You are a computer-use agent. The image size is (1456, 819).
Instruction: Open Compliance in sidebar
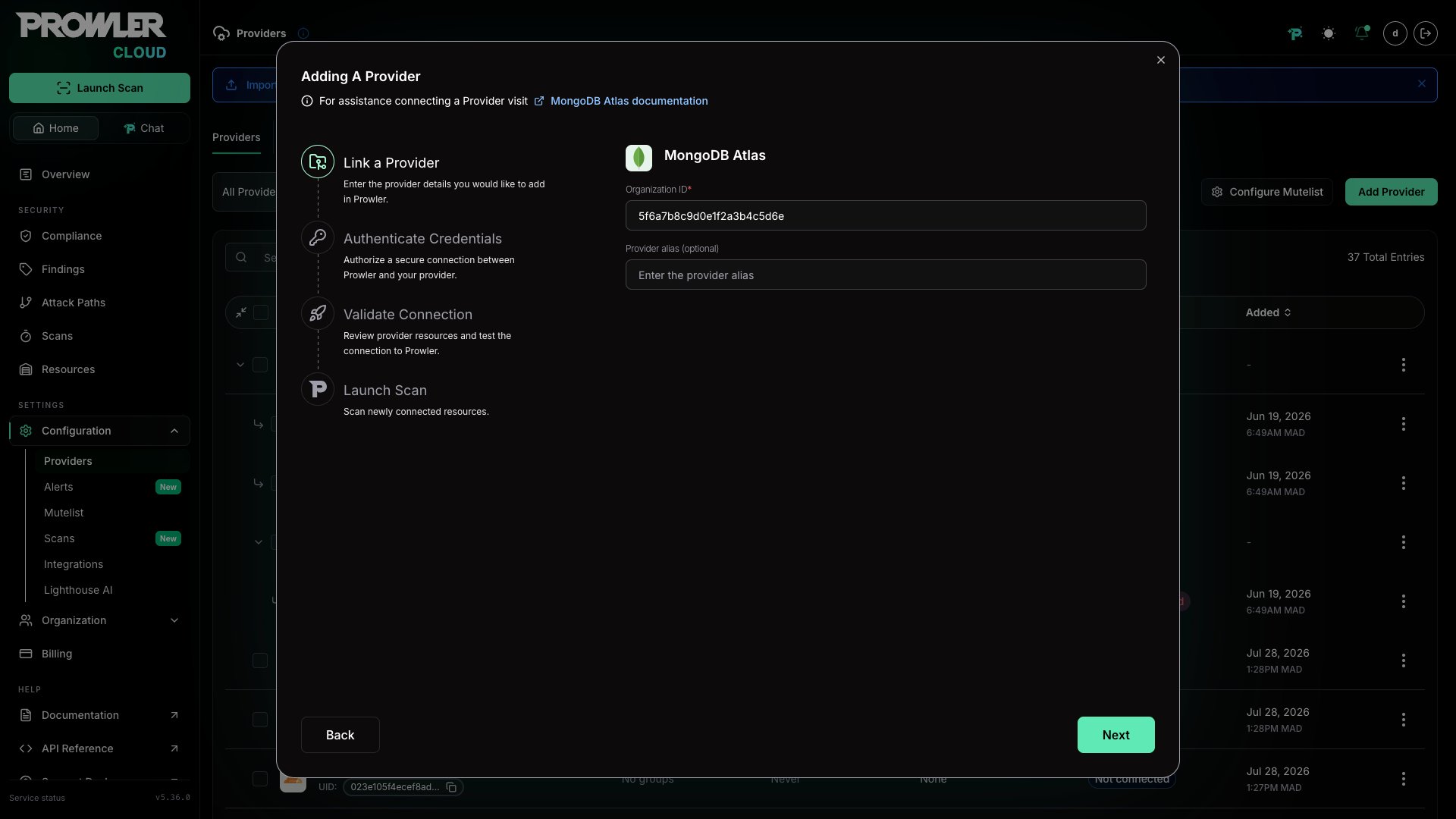click(99, 236)
